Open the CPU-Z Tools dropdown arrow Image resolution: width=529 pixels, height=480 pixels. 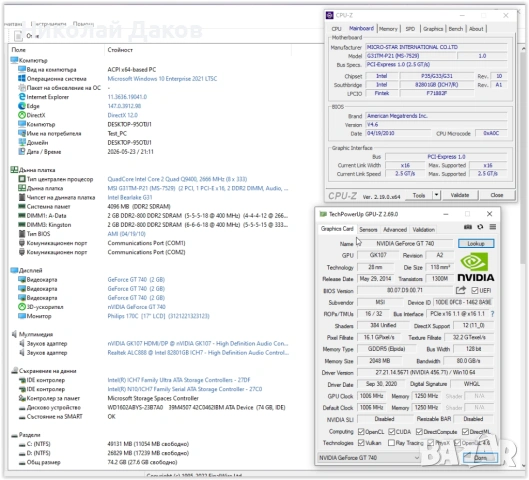coord(436,195)
